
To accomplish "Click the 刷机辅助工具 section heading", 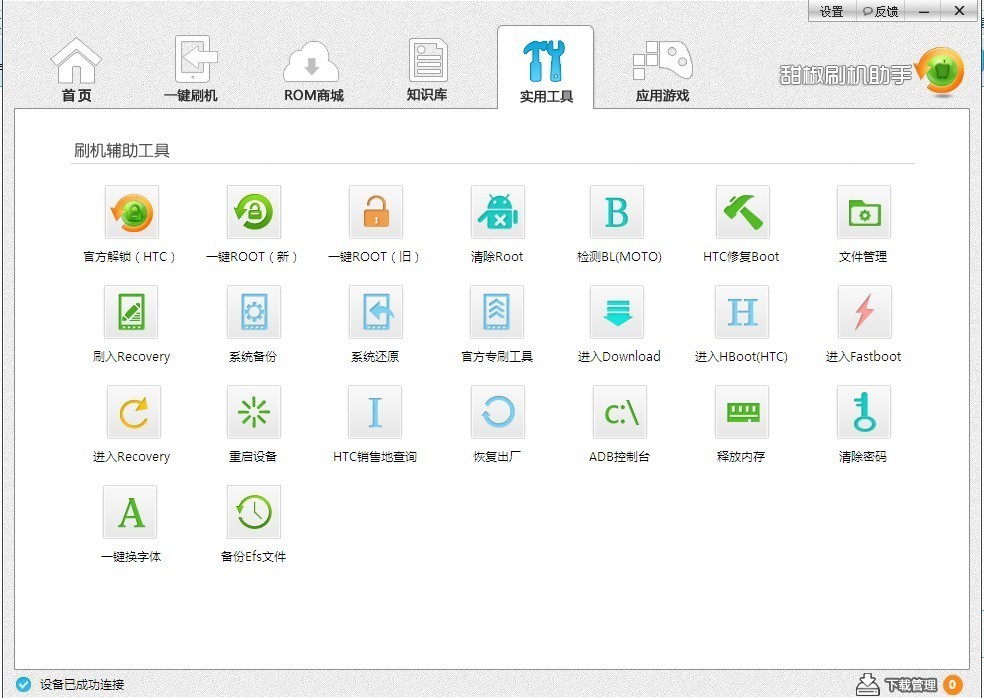I will pyautogui.click(x=122, y=150).
